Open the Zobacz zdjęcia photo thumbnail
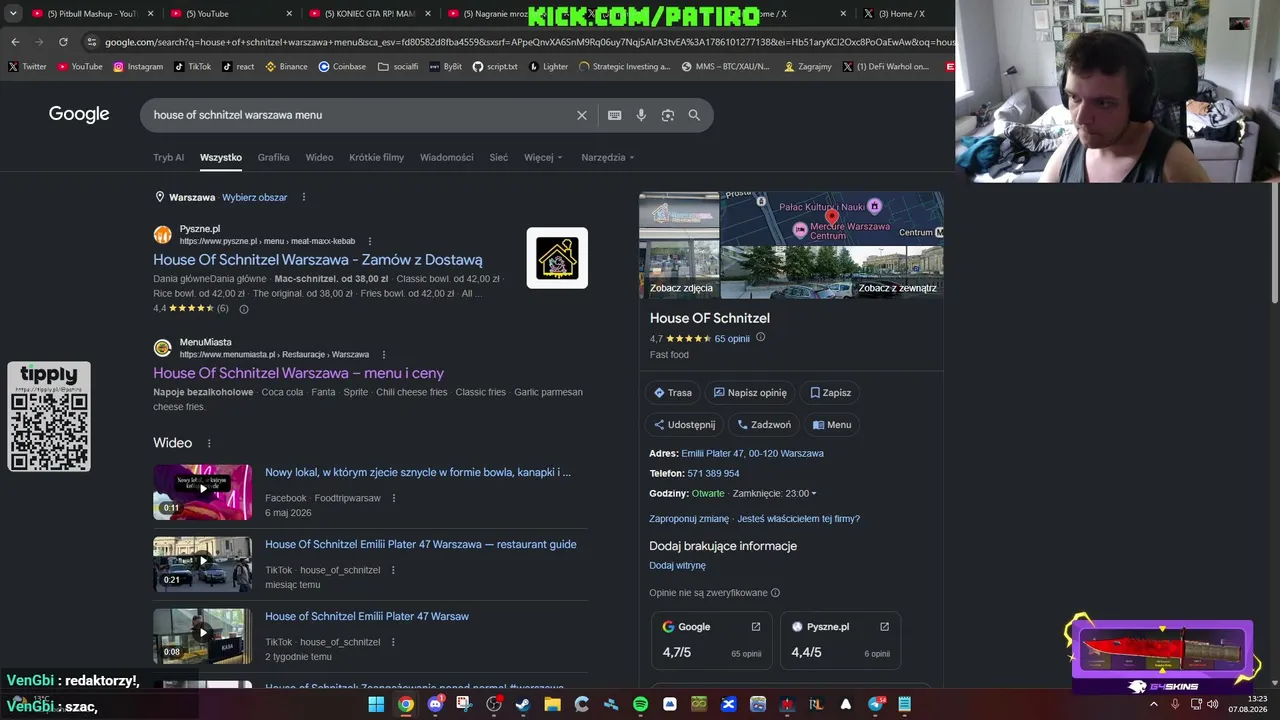 coord(679,245)
